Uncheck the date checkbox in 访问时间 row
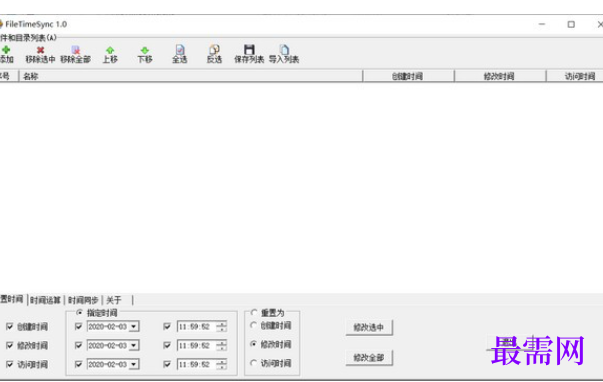 pos(78,364)
